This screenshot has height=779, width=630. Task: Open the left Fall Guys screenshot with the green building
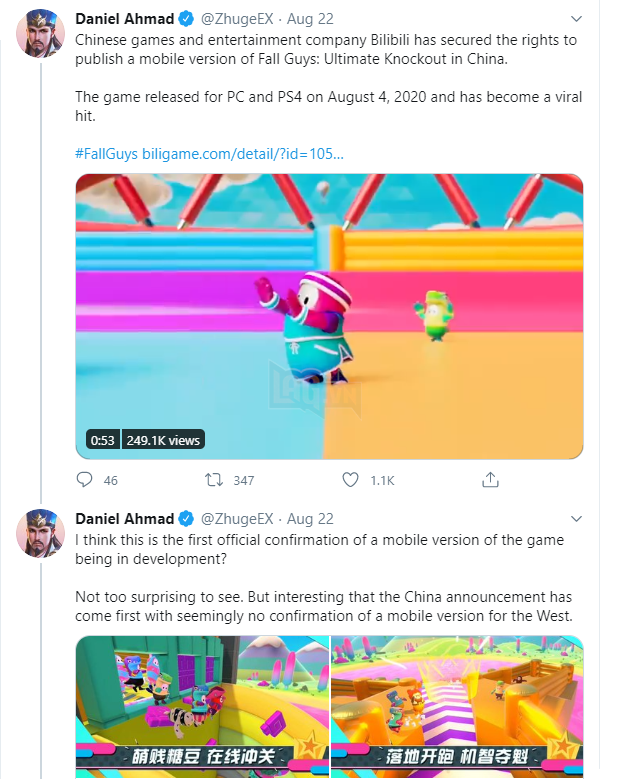[x=202, y=706]
